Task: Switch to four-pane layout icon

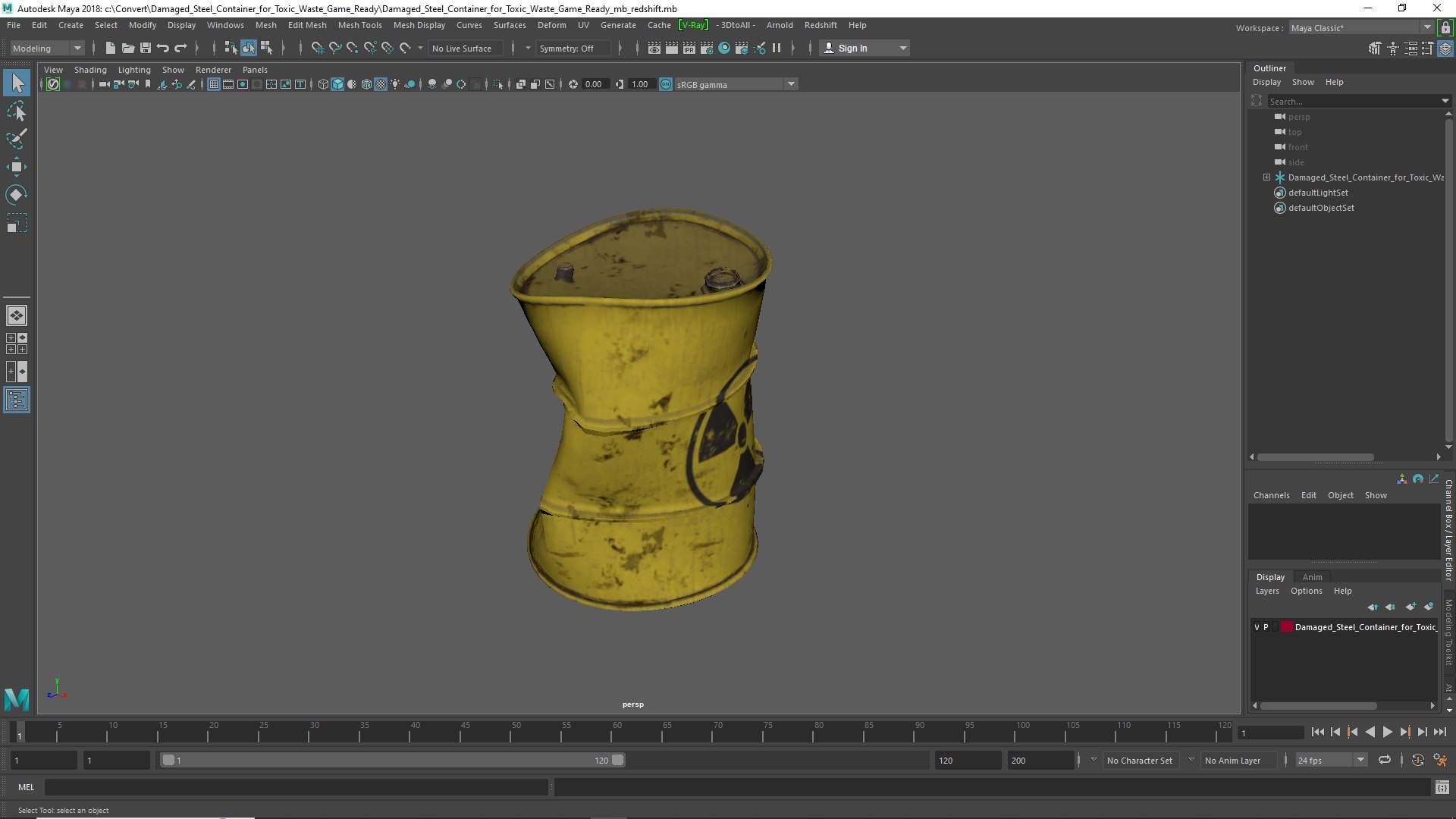Action: (x=17, y=344)
